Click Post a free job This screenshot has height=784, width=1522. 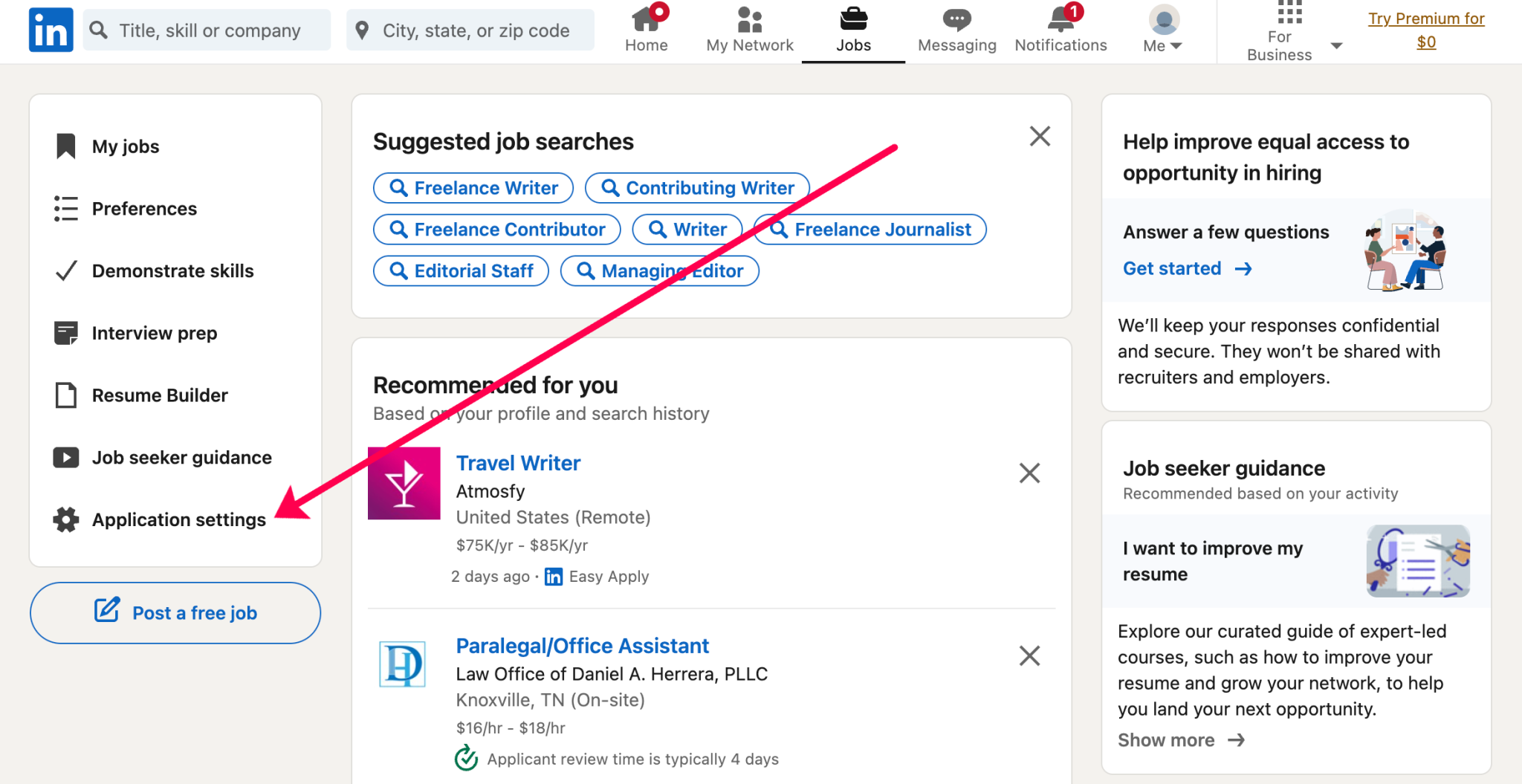(175, 612)
